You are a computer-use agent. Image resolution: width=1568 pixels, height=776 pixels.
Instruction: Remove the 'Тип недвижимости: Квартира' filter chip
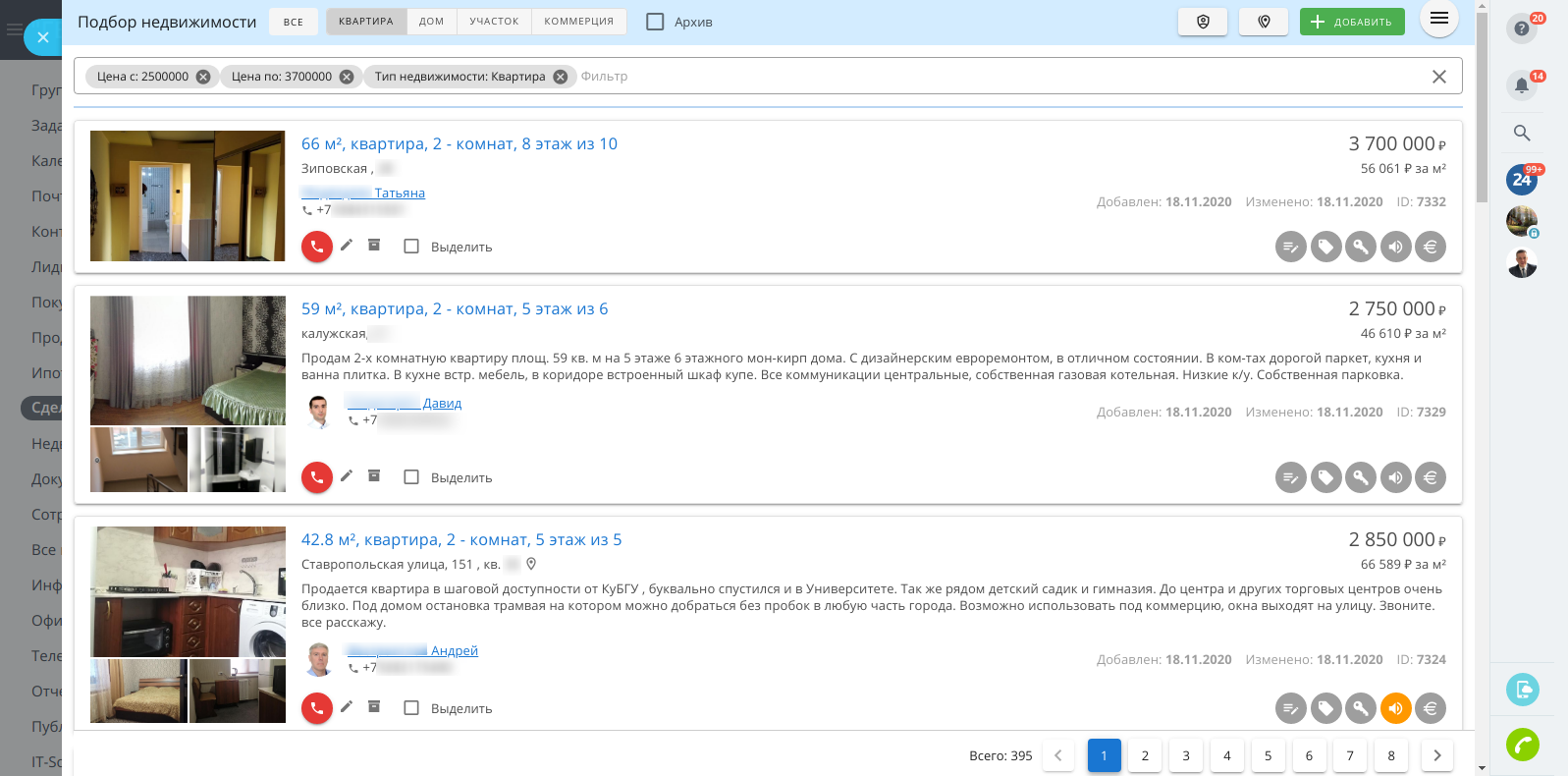[x=560, y=77]
